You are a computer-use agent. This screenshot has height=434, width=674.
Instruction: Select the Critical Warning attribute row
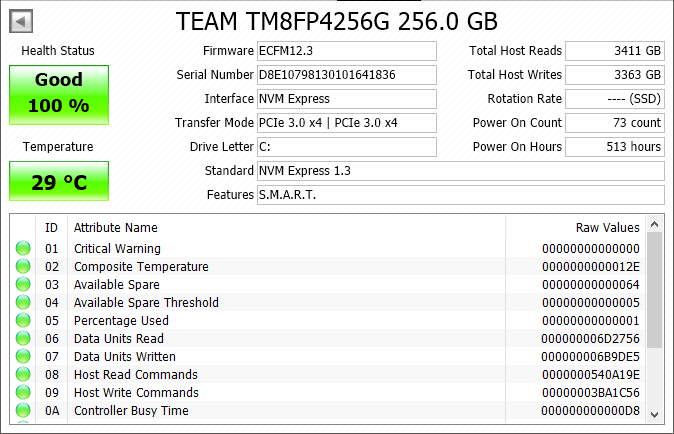328,248
